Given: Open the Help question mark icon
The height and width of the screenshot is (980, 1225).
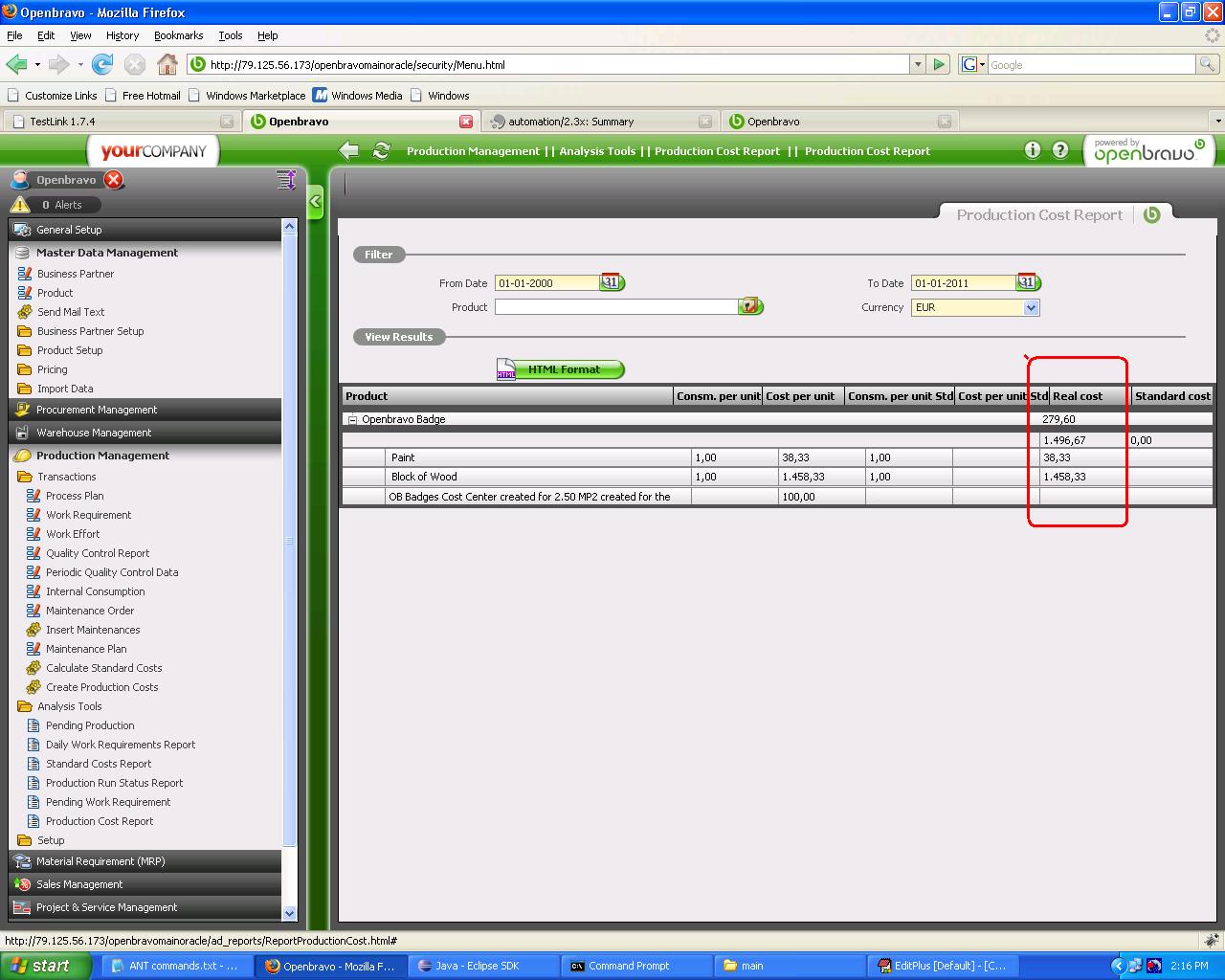Looking at the screenshot, I should [x=1060, y=150].
